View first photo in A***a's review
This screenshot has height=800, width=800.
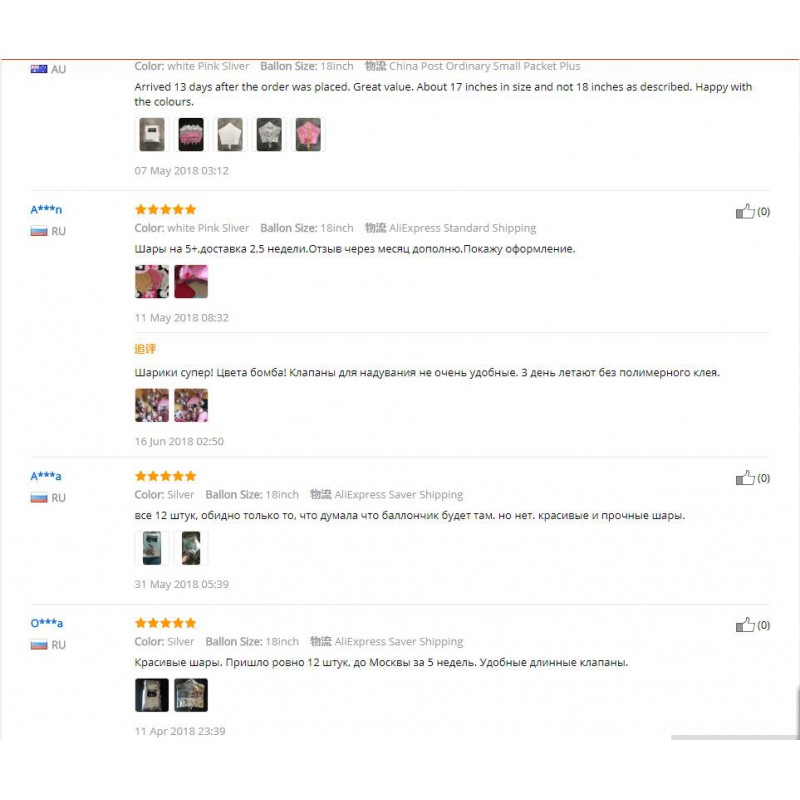coord(152,548)
